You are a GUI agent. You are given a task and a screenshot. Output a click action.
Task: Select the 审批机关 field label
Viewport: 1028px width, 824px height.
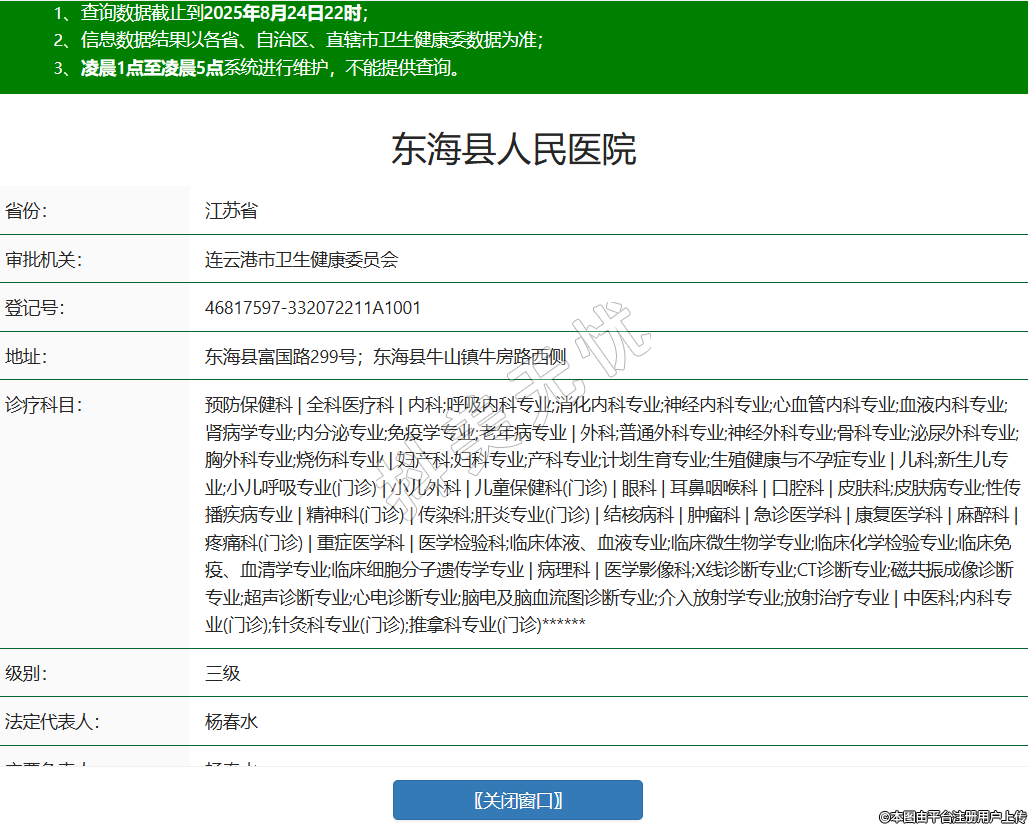pyautogui.click(x=43, y=260)
